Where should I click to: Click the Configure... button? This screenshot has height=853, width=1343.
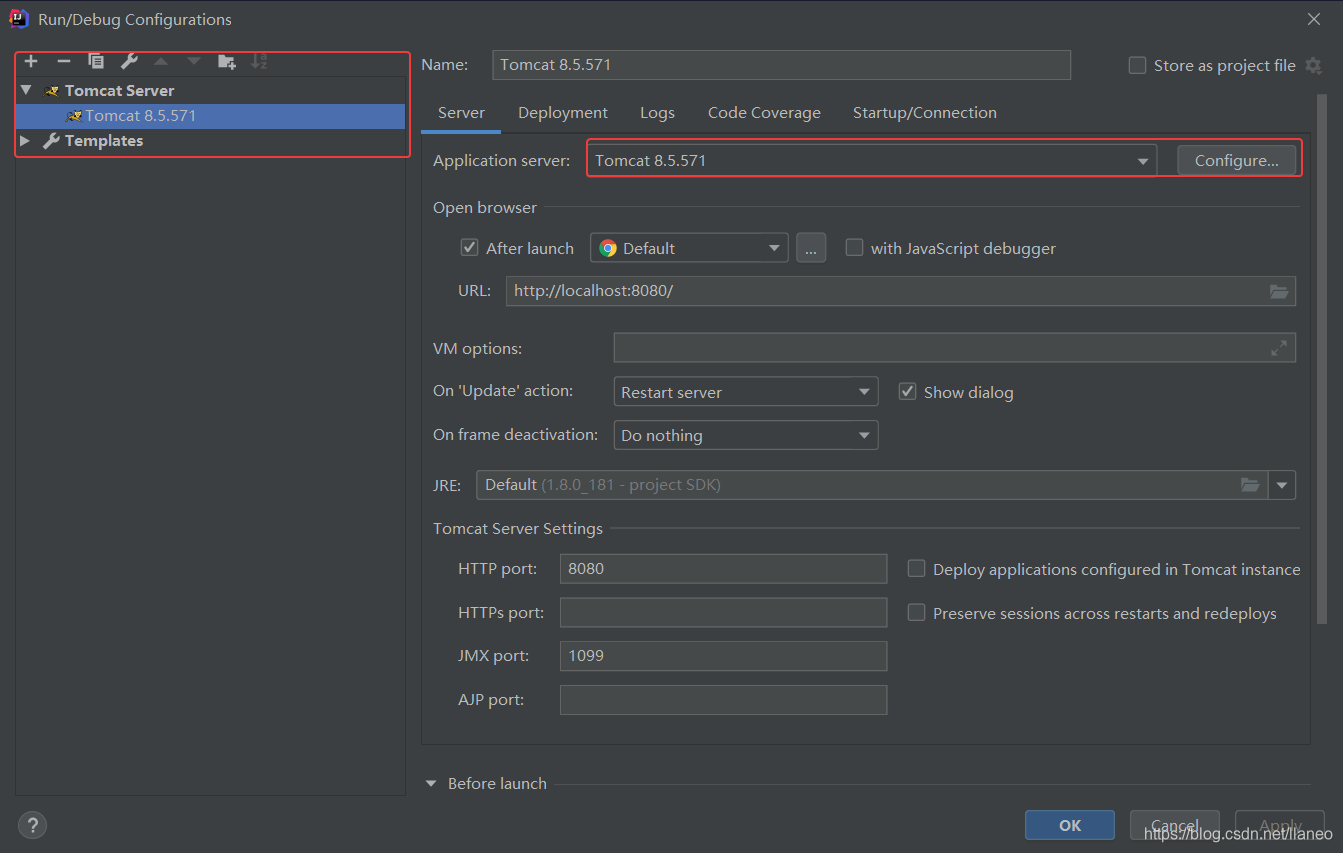(x=1236, y=160)
